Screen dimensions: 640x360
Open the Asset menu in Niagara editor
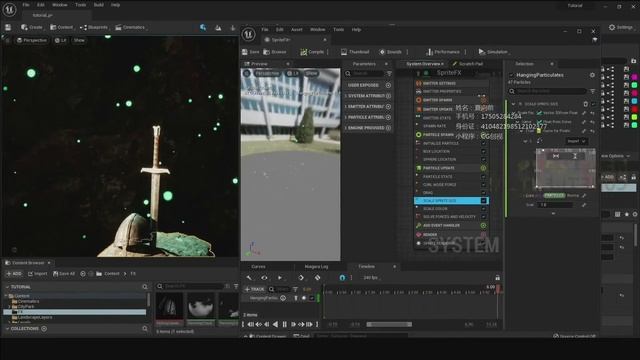point(297,29)
